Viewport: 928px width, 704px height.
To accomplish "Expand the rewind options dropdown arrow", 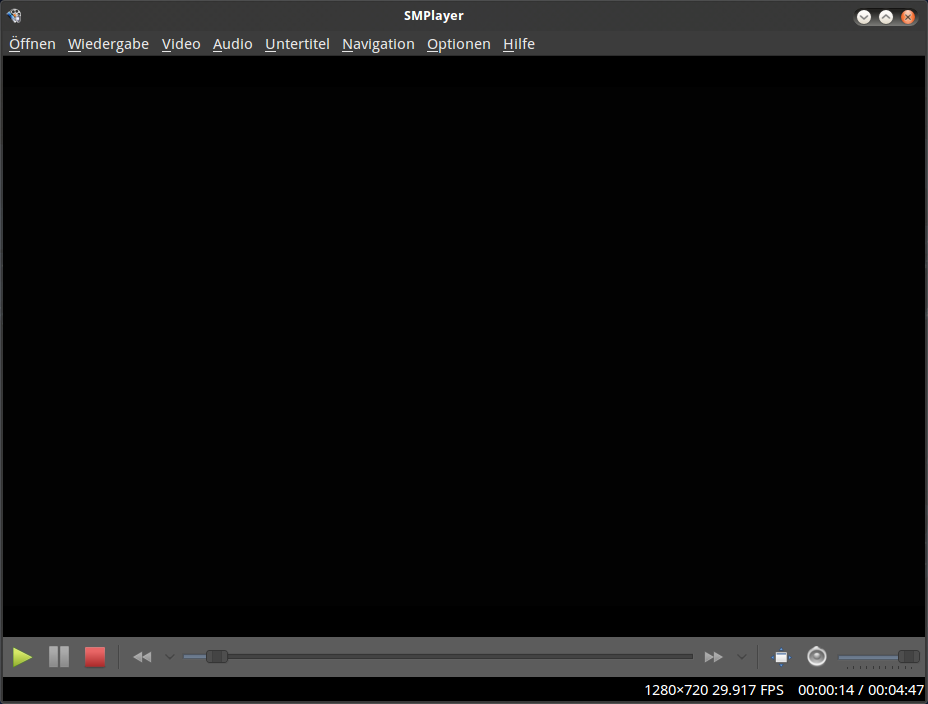I will [170, 657].
